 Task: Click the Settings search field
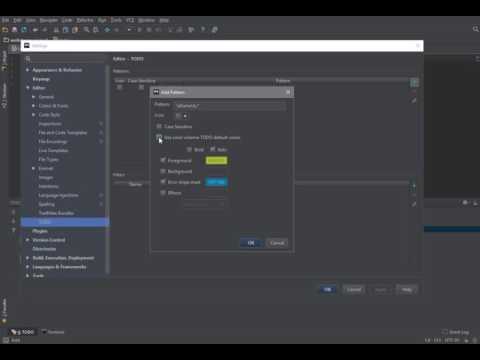point(65,59)
